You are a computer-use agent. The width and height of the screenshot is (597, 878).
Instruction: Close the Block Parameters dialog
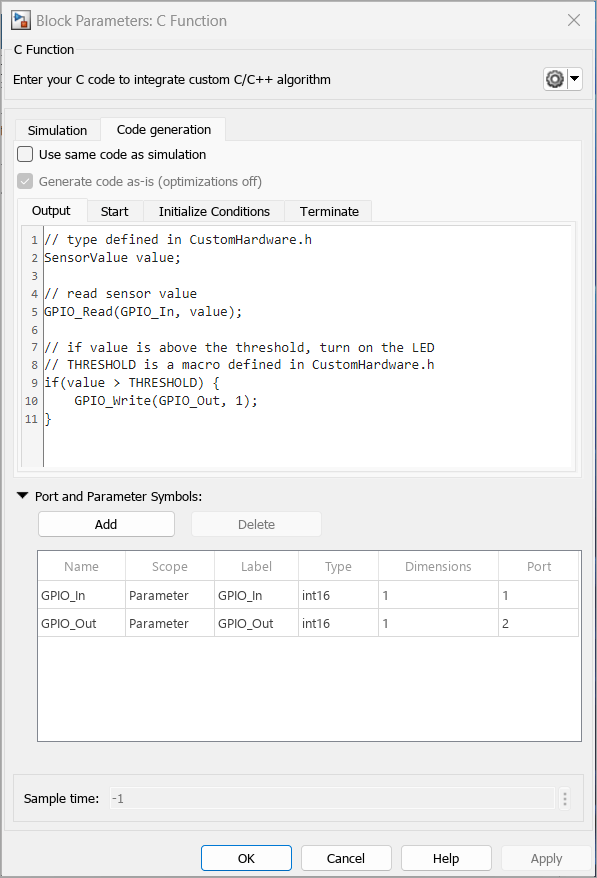(573, 21)
